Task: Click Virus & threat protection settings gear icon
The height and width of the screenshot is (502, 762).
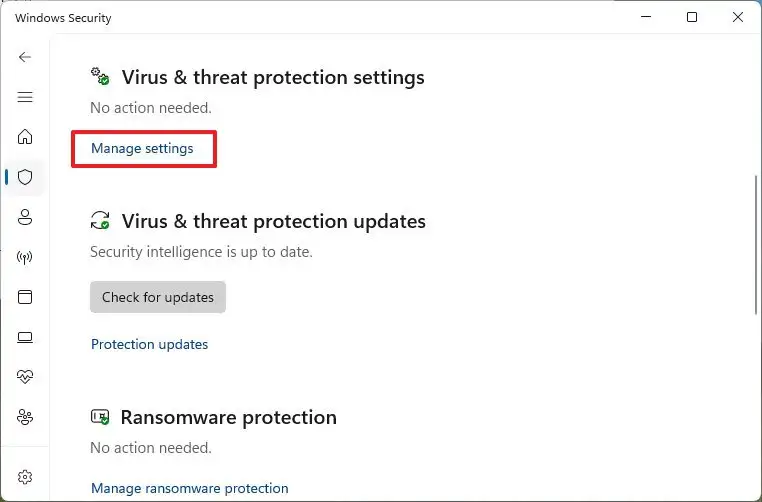Action: pyautogui.click(x=100, y=77)
